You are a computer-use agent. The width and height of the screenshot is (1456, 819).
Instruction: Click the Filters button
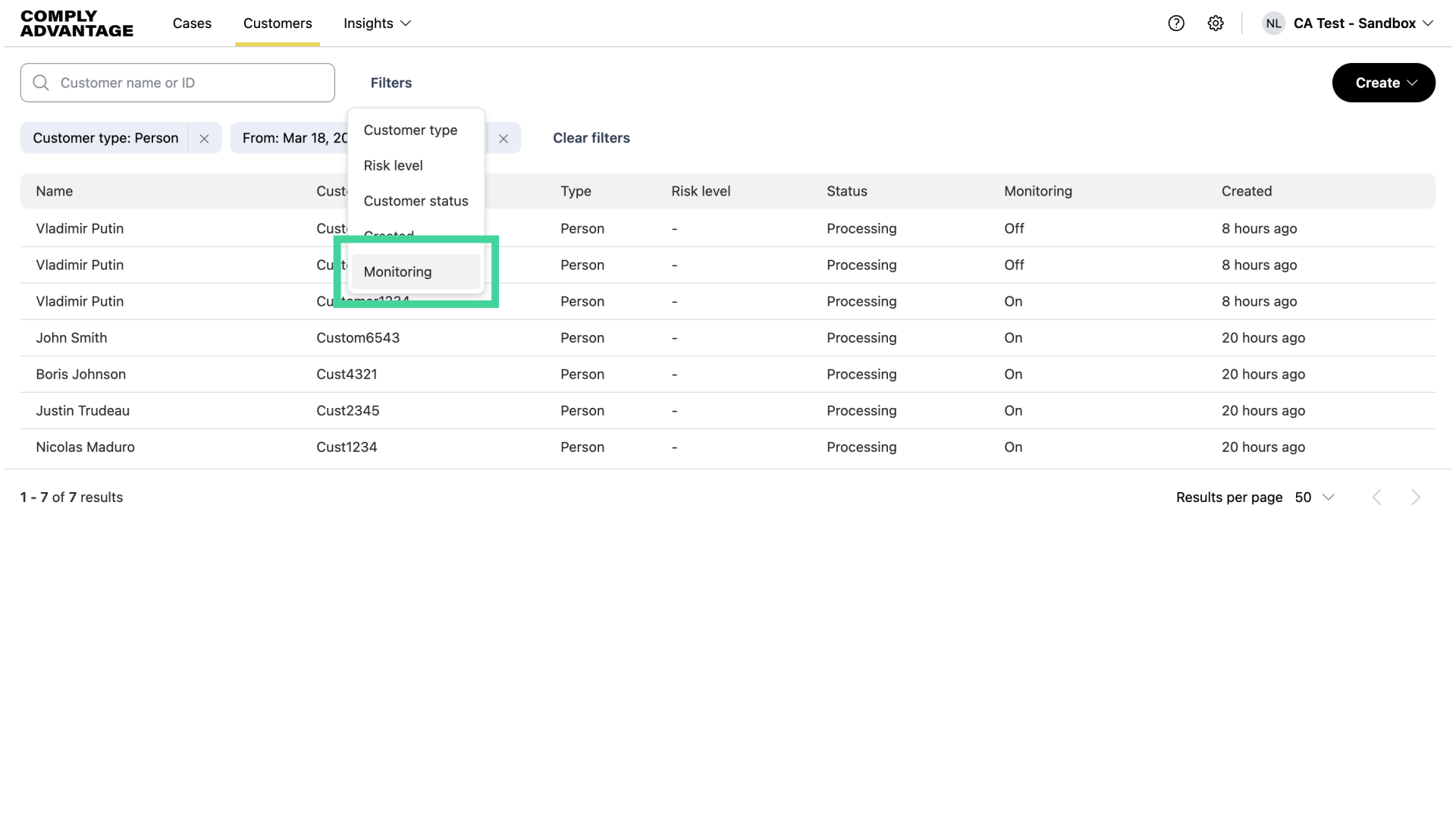tap(391, 83)
